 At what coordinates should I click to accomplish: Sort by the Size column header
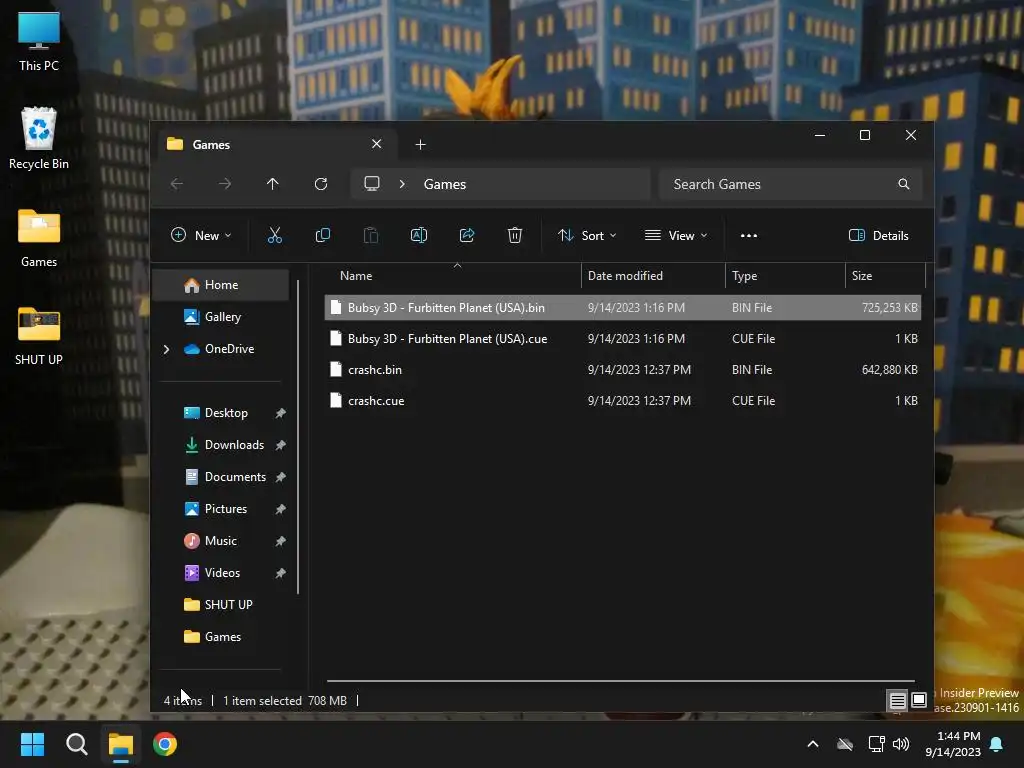[885, 276]
